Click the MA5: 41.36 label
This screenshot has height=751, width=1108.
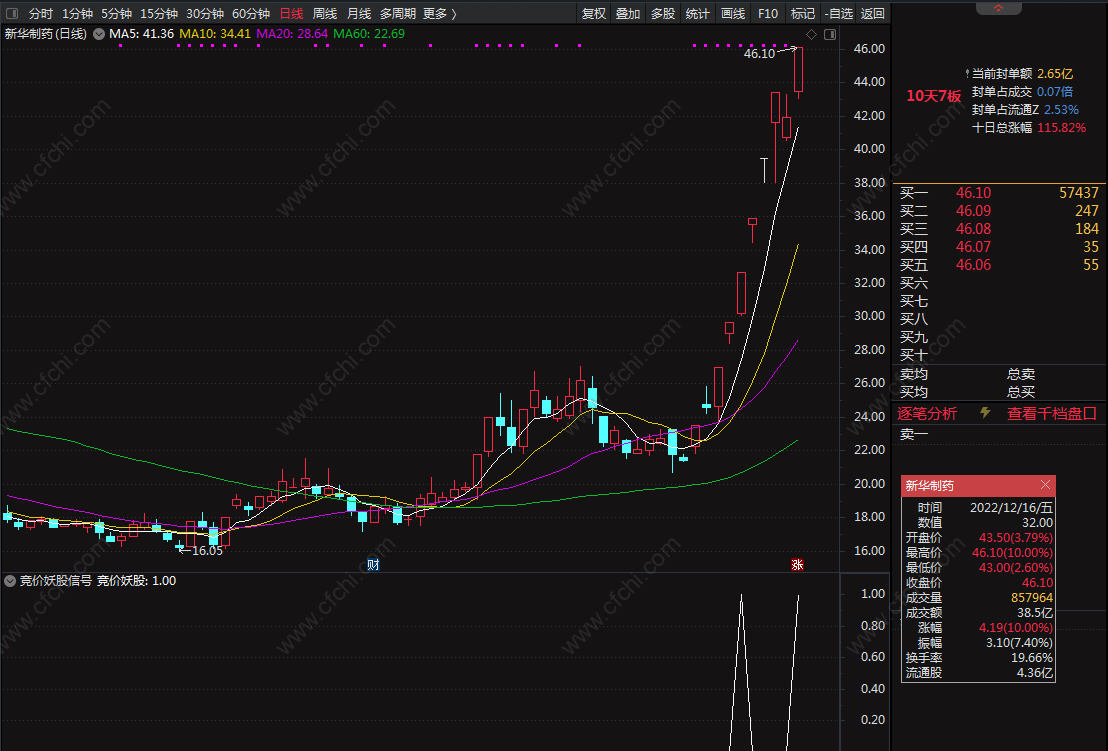tap(141, 34)
